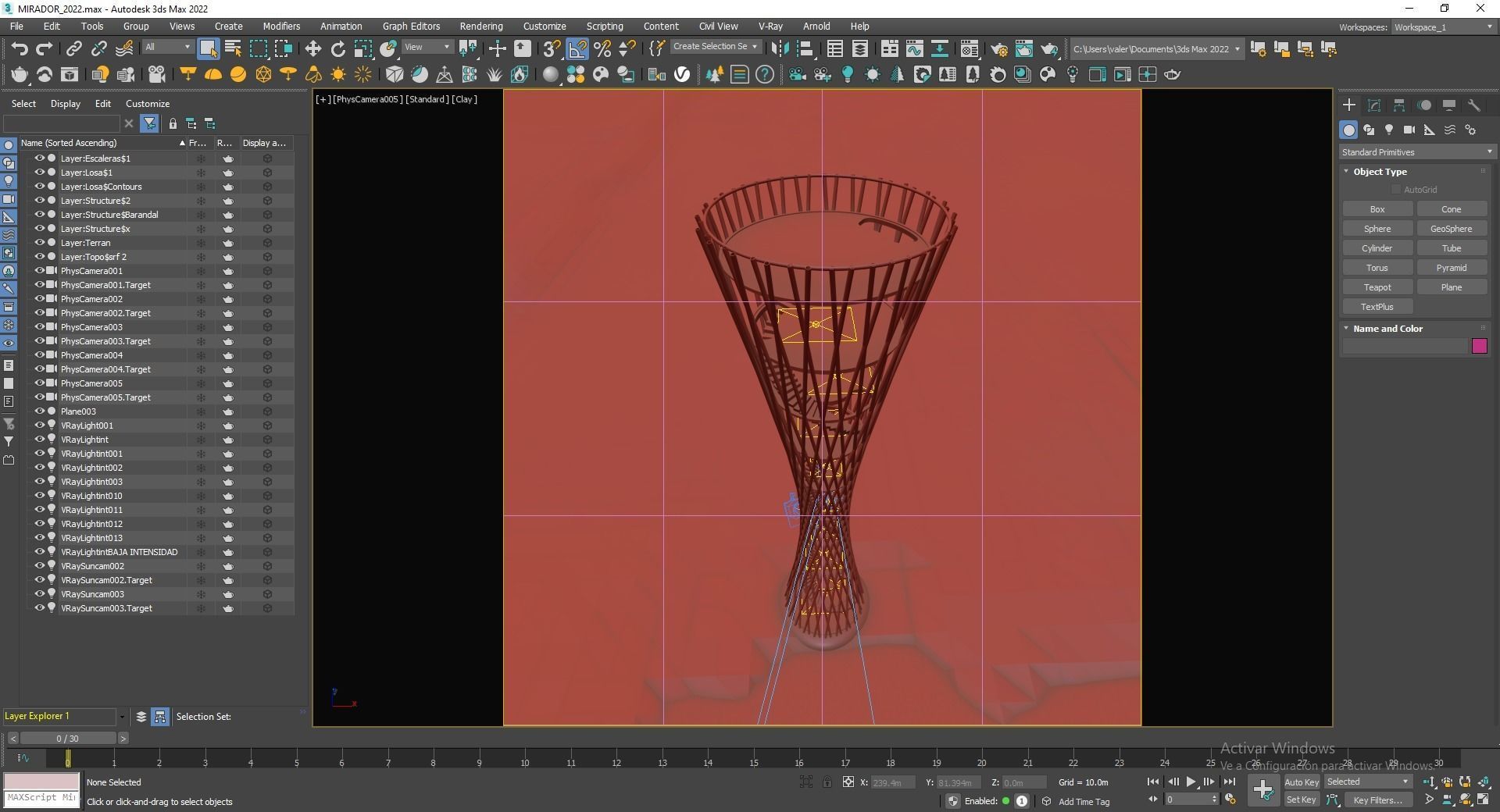Open the View reference coordinate dropdown
This screenshot has width=1500, height=812.
427,47
